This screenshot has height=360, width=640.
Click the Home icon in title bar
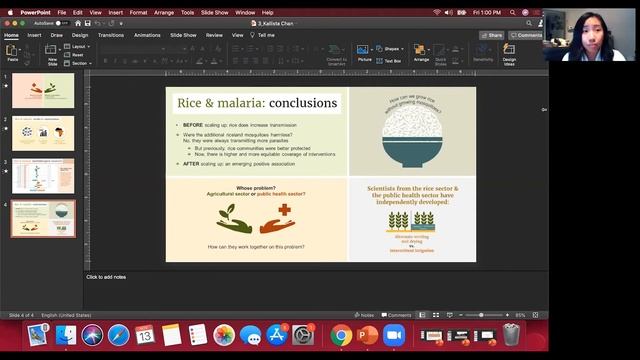point(78,23)
